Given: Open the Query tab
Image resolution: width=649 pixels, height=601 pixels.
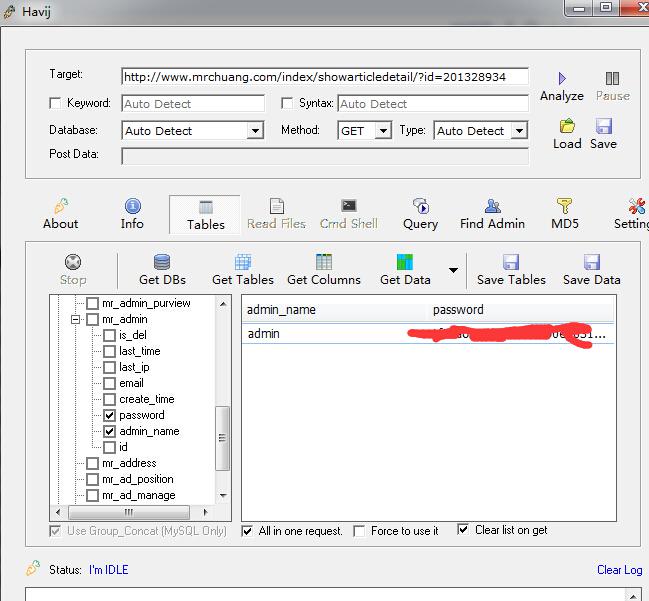Looking at the screenshot, I should tap(421, 214).
